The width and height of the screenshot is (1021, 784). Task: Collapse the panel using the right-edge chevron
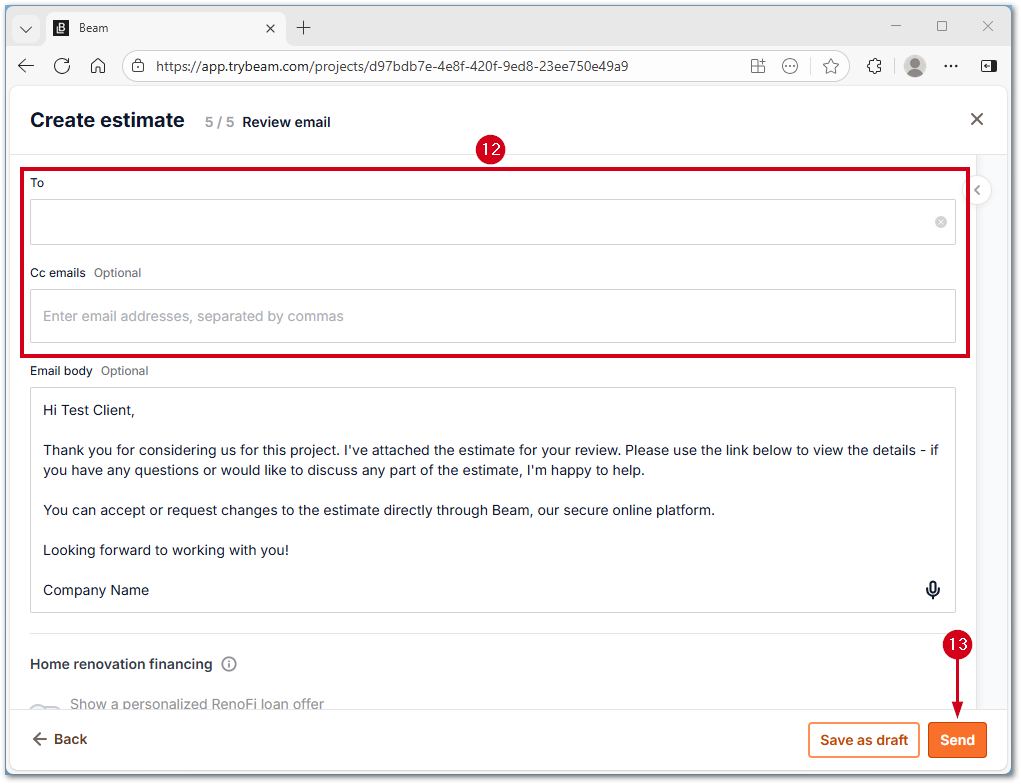[x=977, y=189]
